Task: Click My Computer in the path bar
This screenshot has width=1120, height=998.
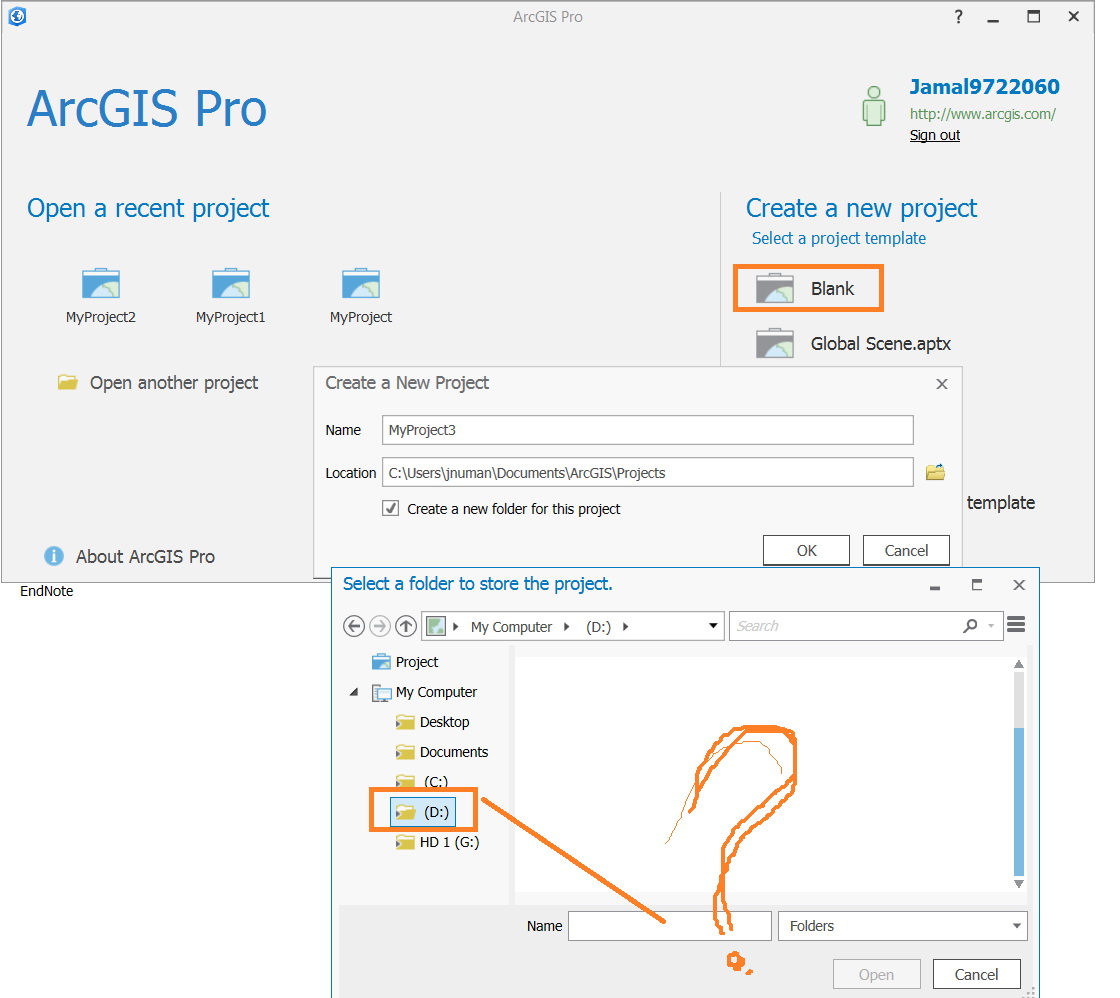Action: click(511, 627)
